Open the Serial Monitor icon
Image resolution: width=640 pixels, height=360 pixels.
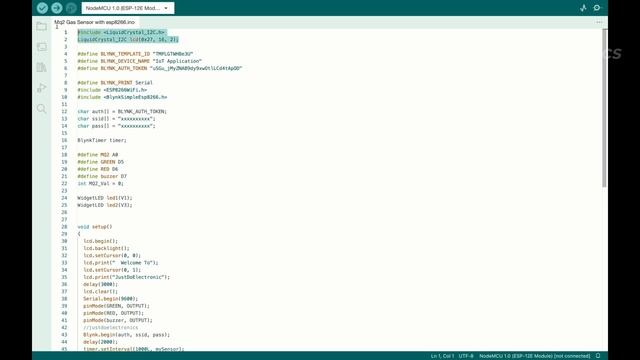click(597, 8)
